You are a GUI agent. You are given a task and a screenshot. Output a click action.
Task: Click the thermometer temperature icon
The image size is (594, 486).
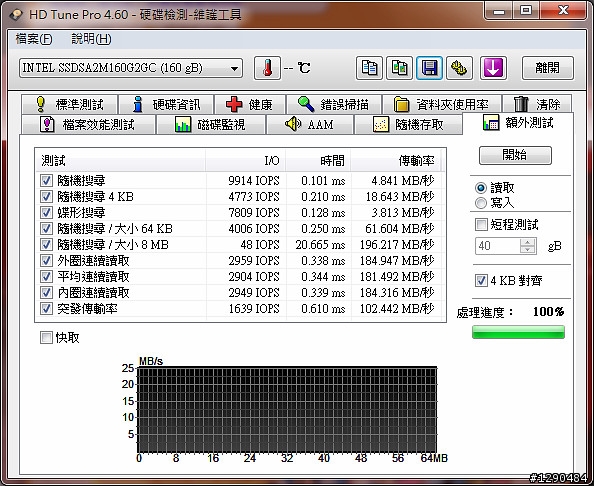pyautogui.click(x=267, y=69)
